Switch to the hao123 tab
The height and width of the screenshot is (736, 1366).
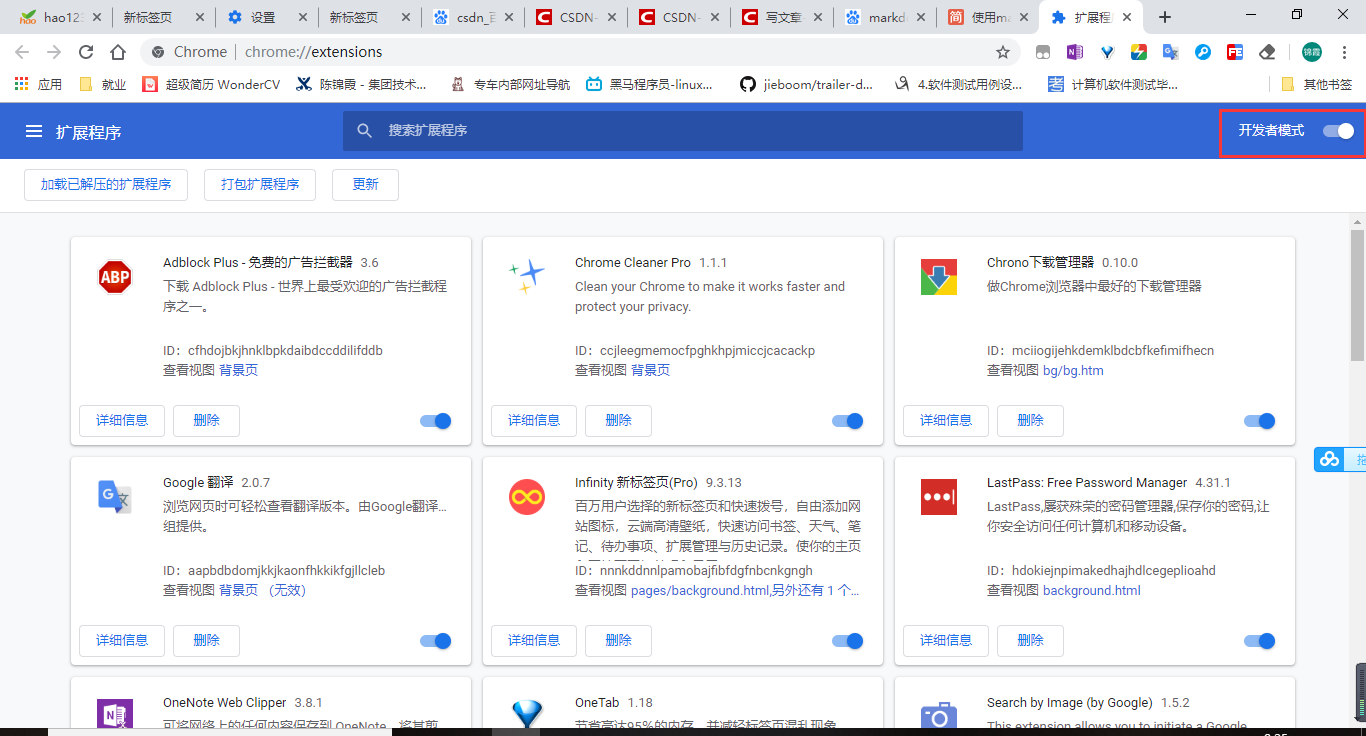[x=58, y=17]
